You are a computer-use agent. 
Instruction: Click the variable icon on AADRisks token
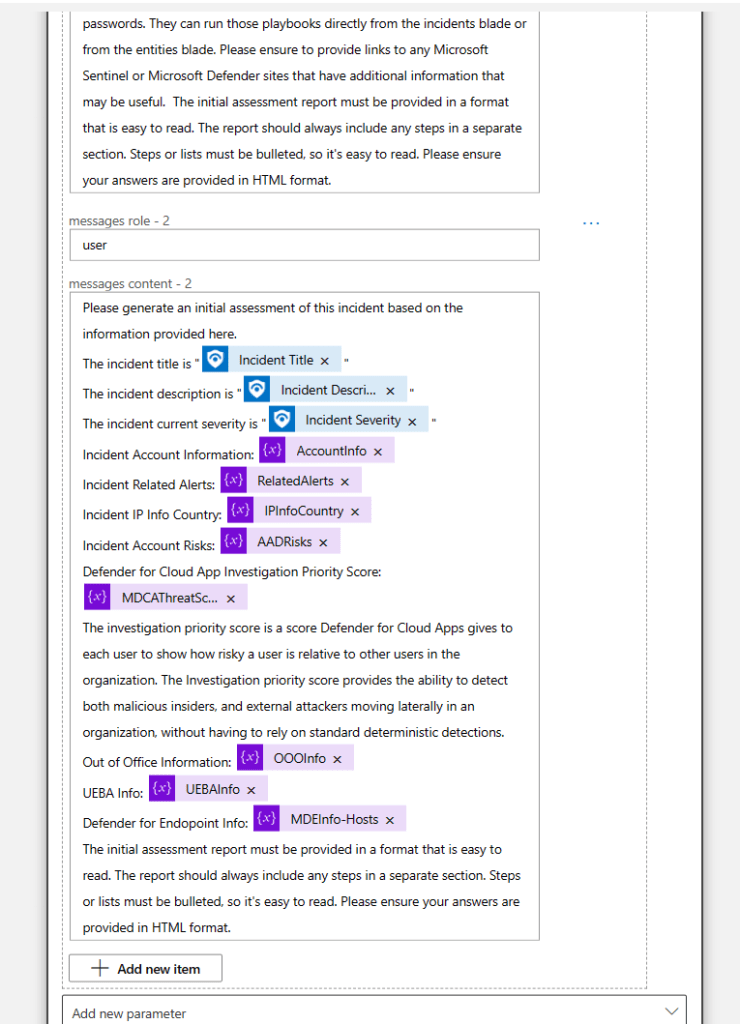point(234,542)
